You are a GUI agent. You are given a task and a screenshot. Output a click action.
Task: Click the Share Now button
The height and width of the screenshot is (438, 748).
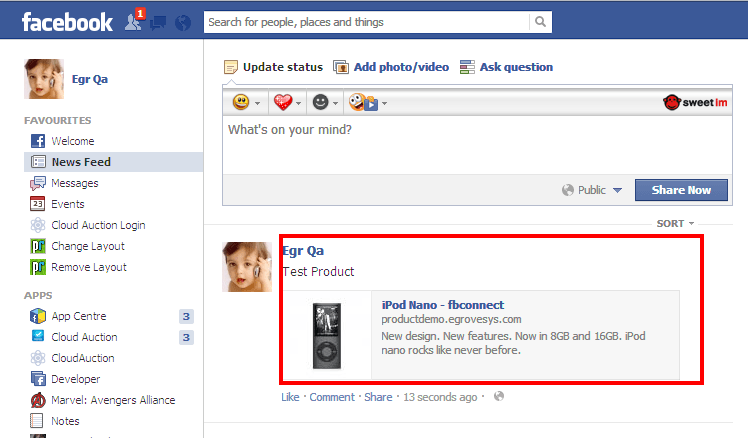[x=681, y=190]
